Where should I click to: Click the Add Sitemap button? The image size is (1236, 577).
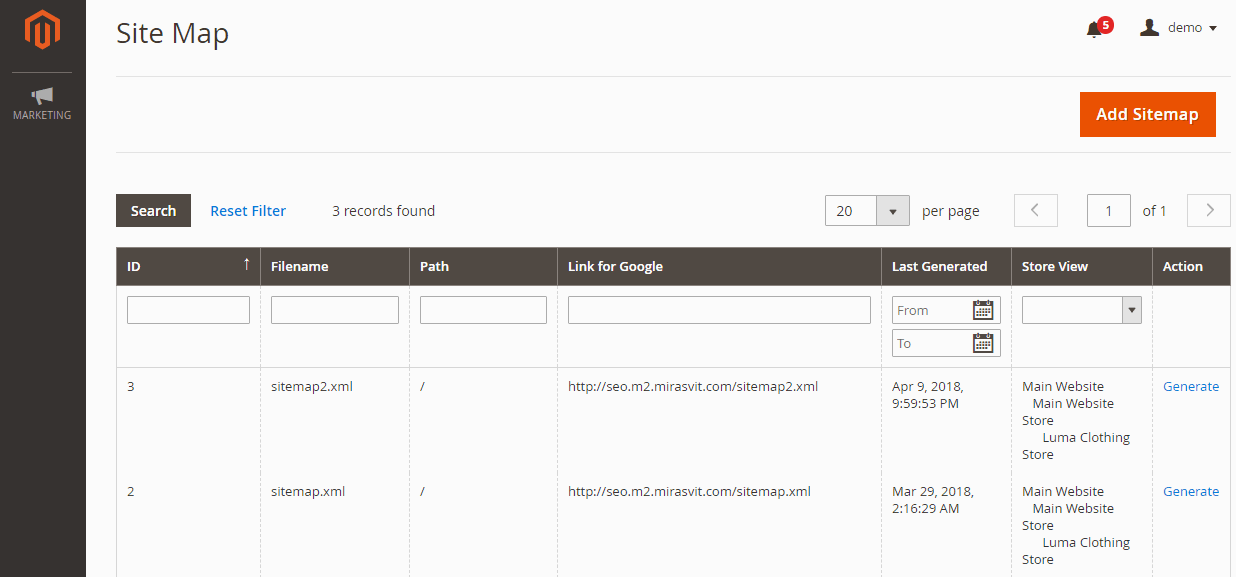(x=1147, y=114)
